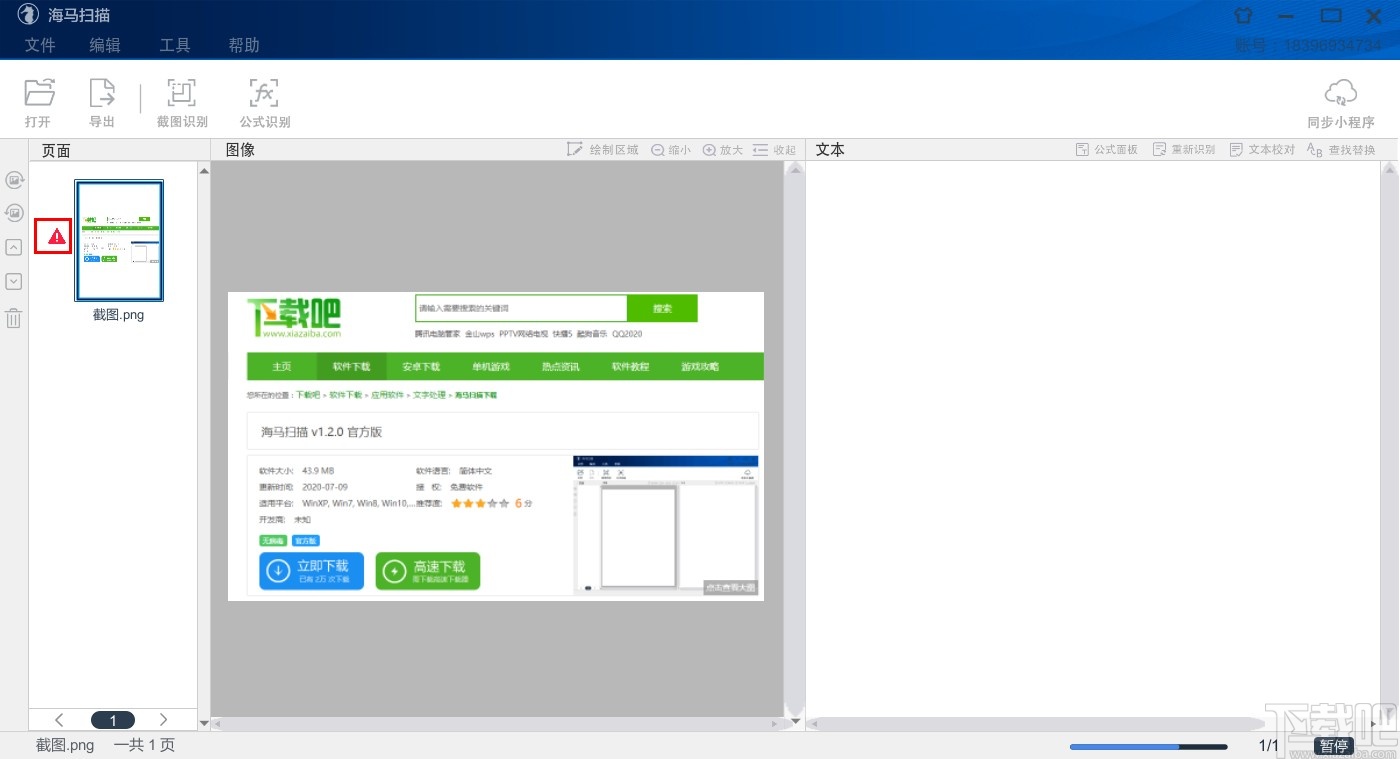Delete the page with the trash icon
This screenshot has height=759, width=1400.
point(14,318)
